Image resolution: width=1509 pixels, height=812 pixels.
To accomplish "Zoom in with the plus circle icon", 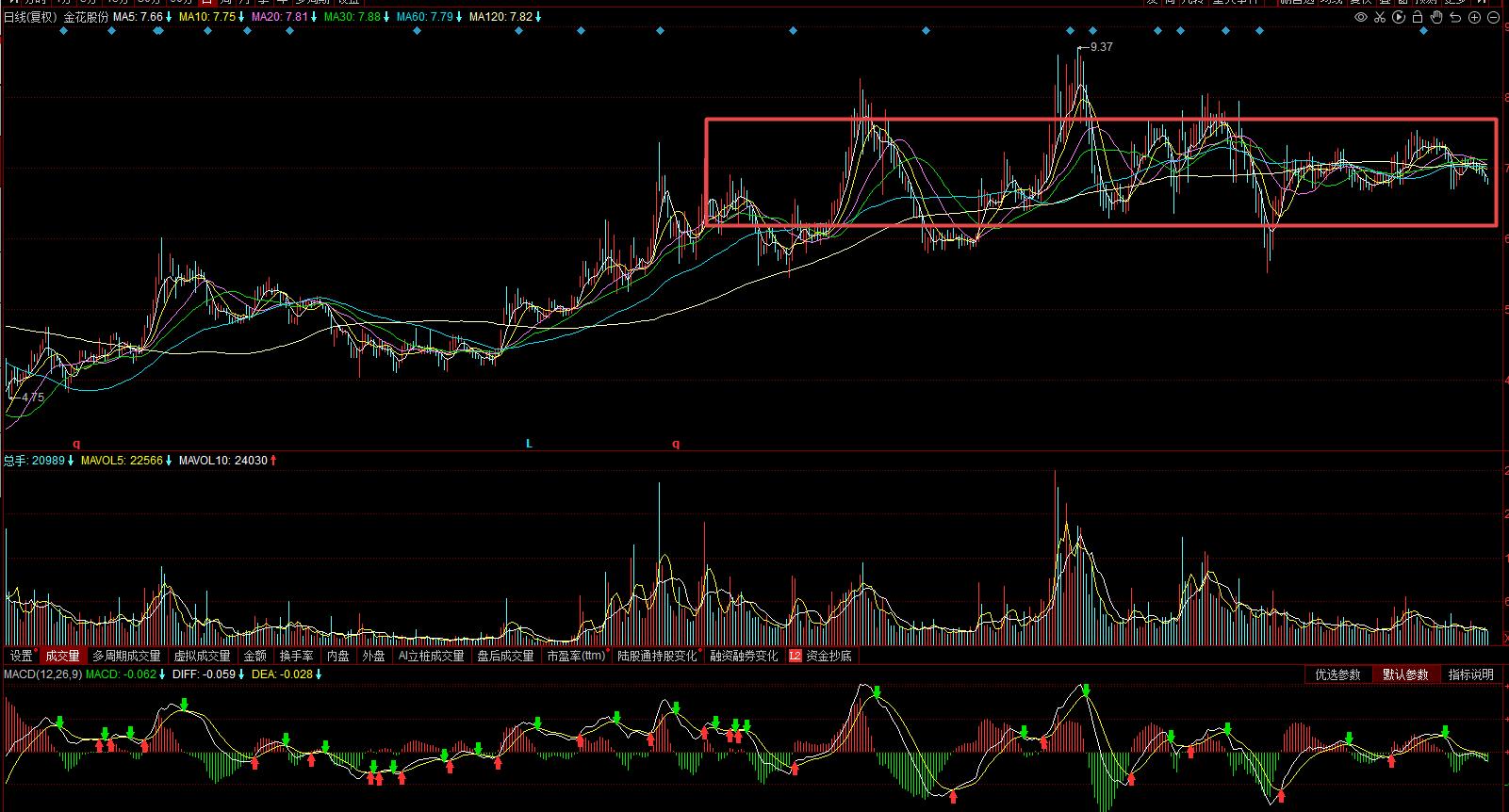I will click(x=1473, y=17).
